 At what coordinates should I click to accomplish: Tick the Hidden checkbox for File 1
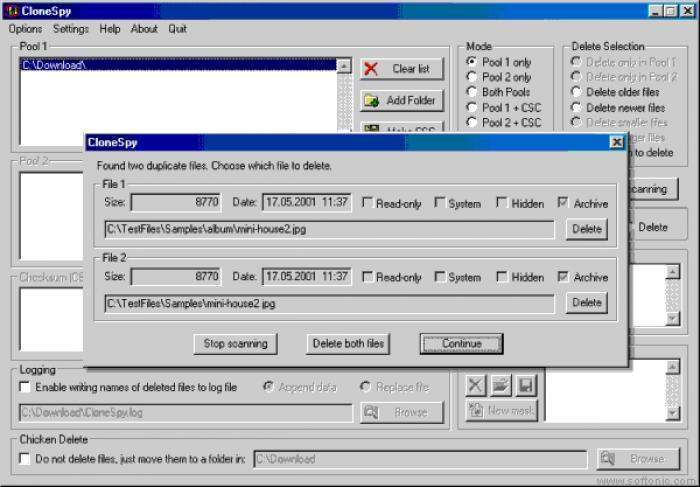tap(502, 203)
